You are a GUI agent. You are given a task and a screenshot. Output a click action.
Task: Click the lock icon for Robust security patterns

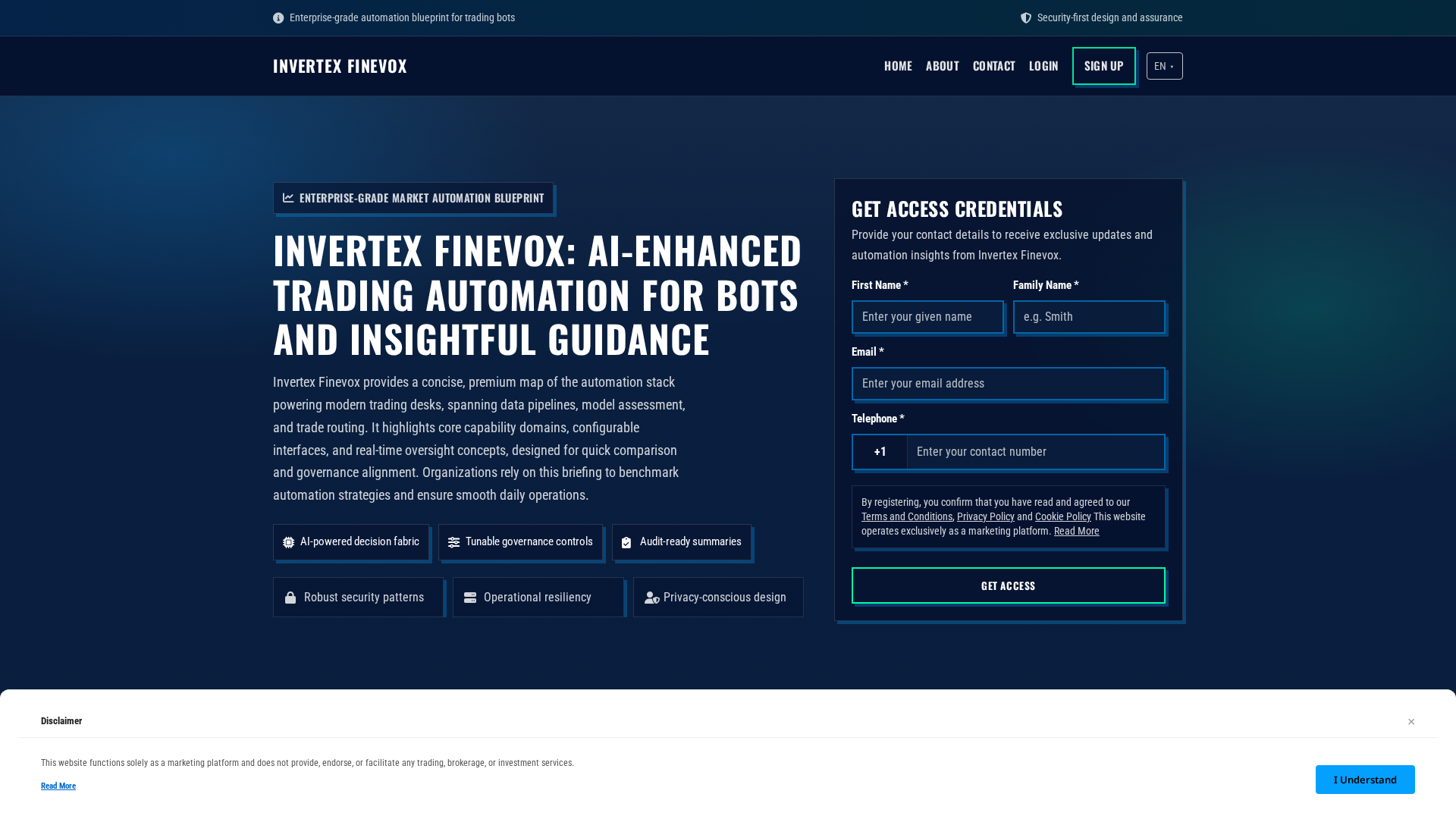290,597
